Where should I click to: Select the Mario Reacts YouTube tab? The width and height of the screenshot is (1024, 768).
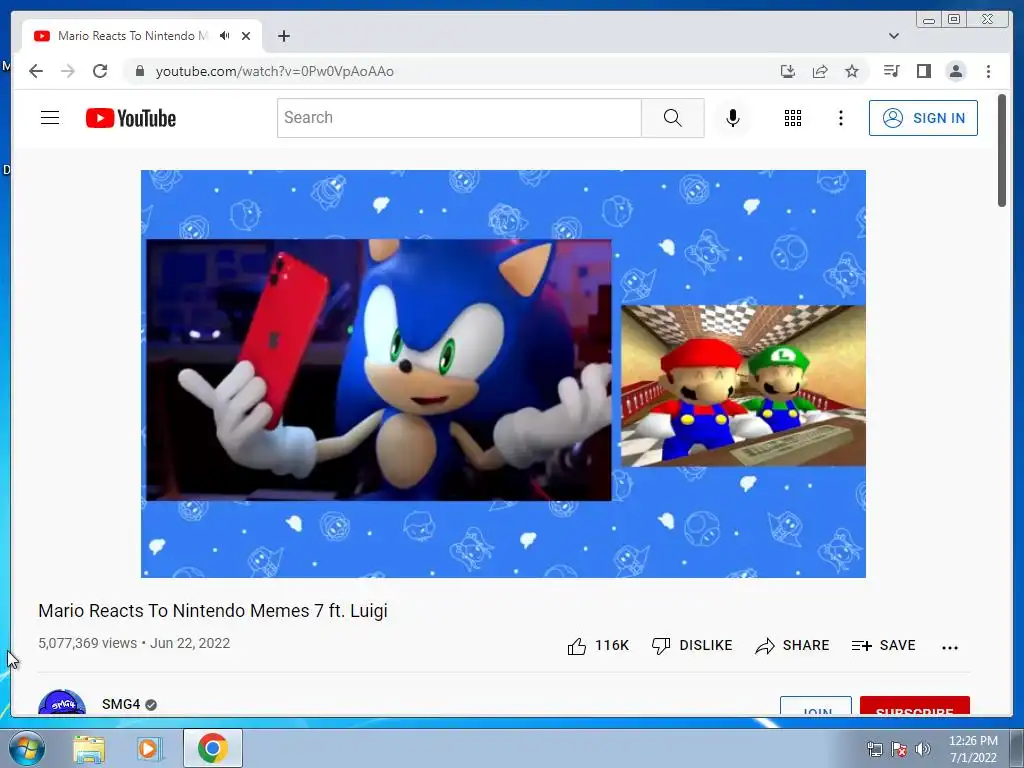pyautogui.click(x=133, y=36)
